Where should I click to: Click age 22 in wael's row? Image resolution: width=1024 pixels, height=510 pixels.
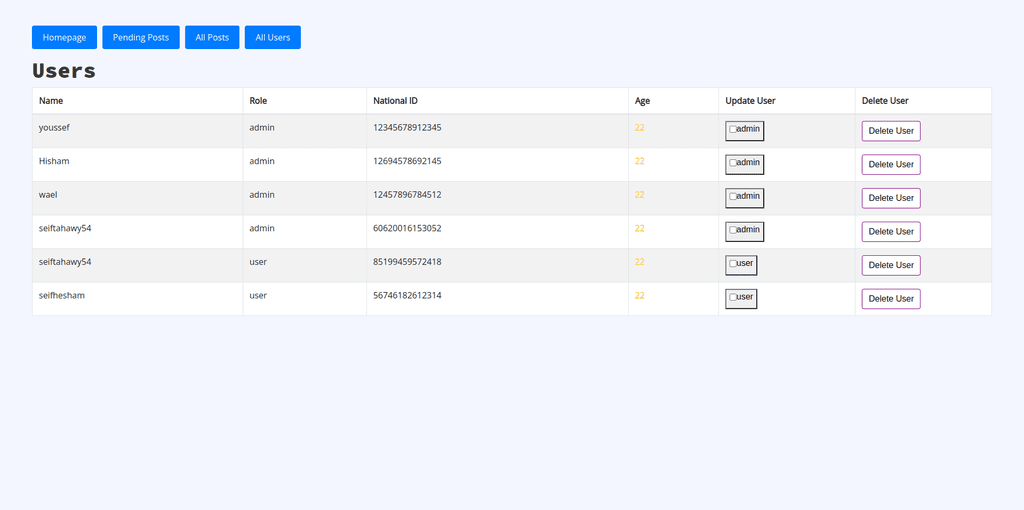639,195
